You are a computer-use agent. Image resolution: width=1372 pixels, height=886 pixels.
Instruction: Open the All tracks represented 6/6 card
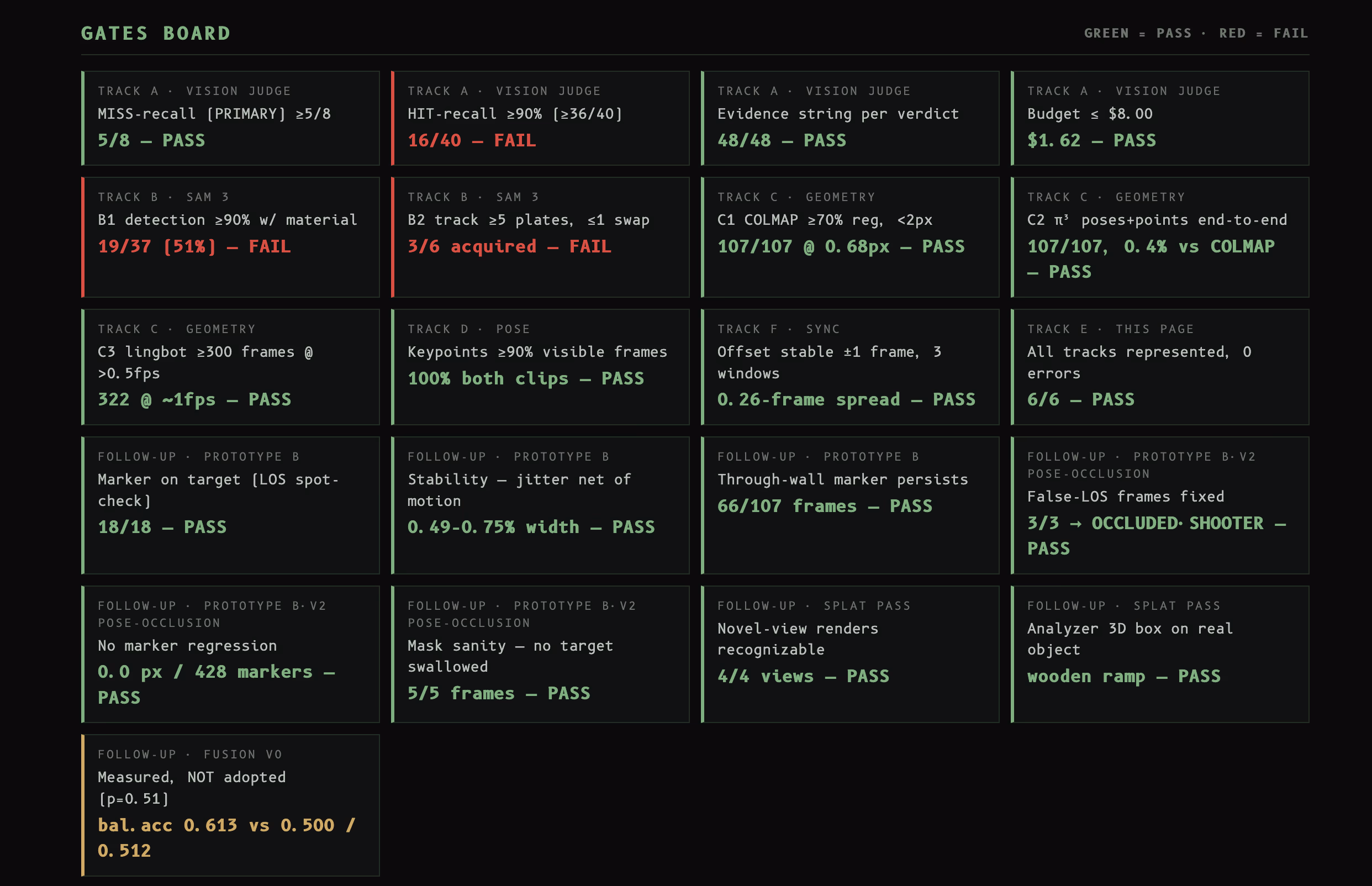[x=1160, y=367]
